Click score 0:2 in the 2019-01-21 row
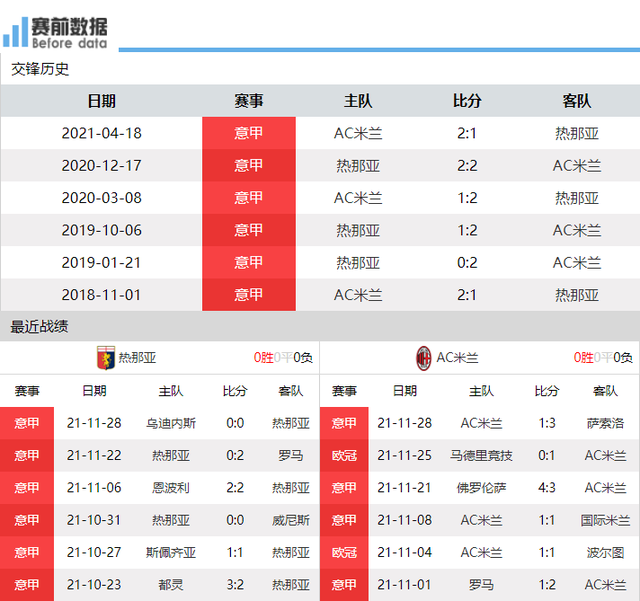The image size is (640, 601). tap(467, 263)
